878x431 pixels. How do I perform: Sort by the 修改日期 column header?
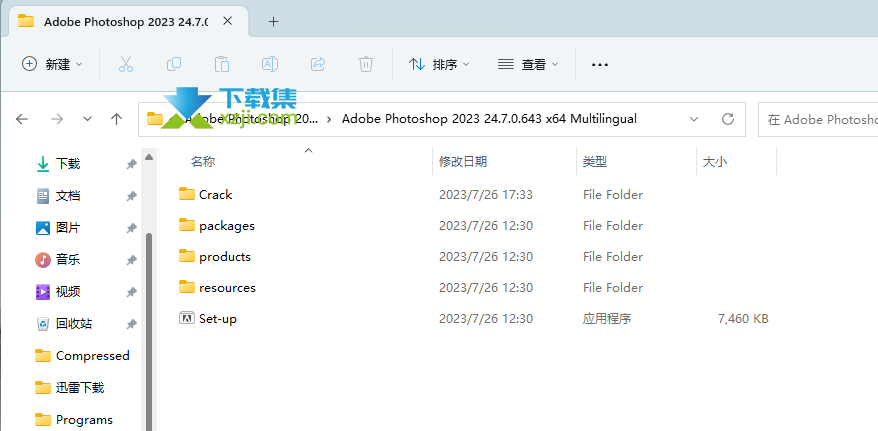463,162
